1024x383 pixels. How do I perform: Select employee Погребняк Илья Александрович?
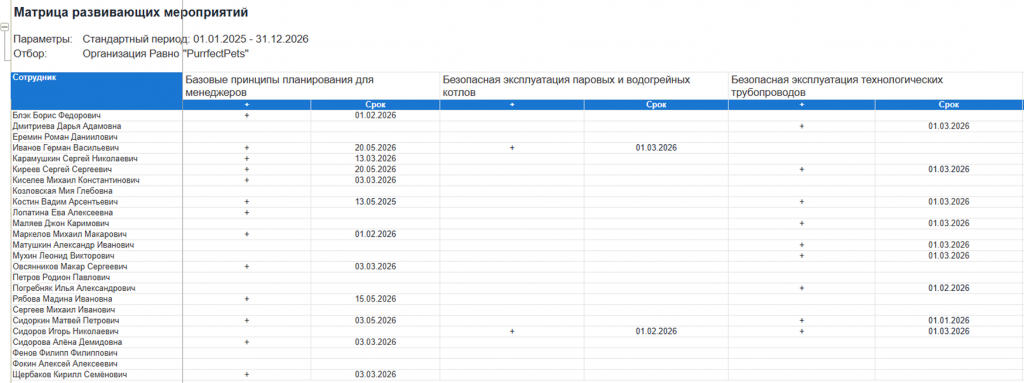point(74,288)
